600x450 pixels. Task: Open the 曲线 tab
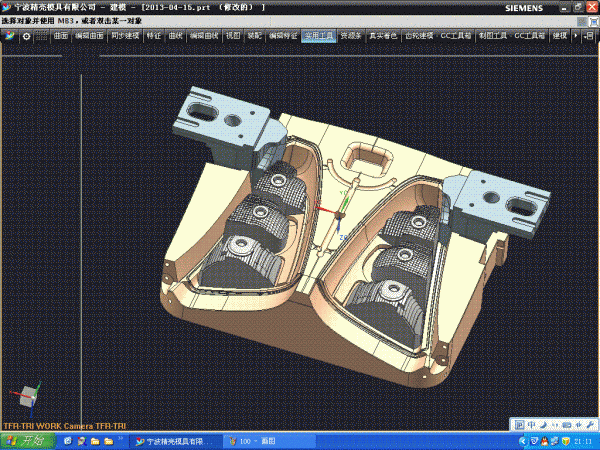(176, 36)
